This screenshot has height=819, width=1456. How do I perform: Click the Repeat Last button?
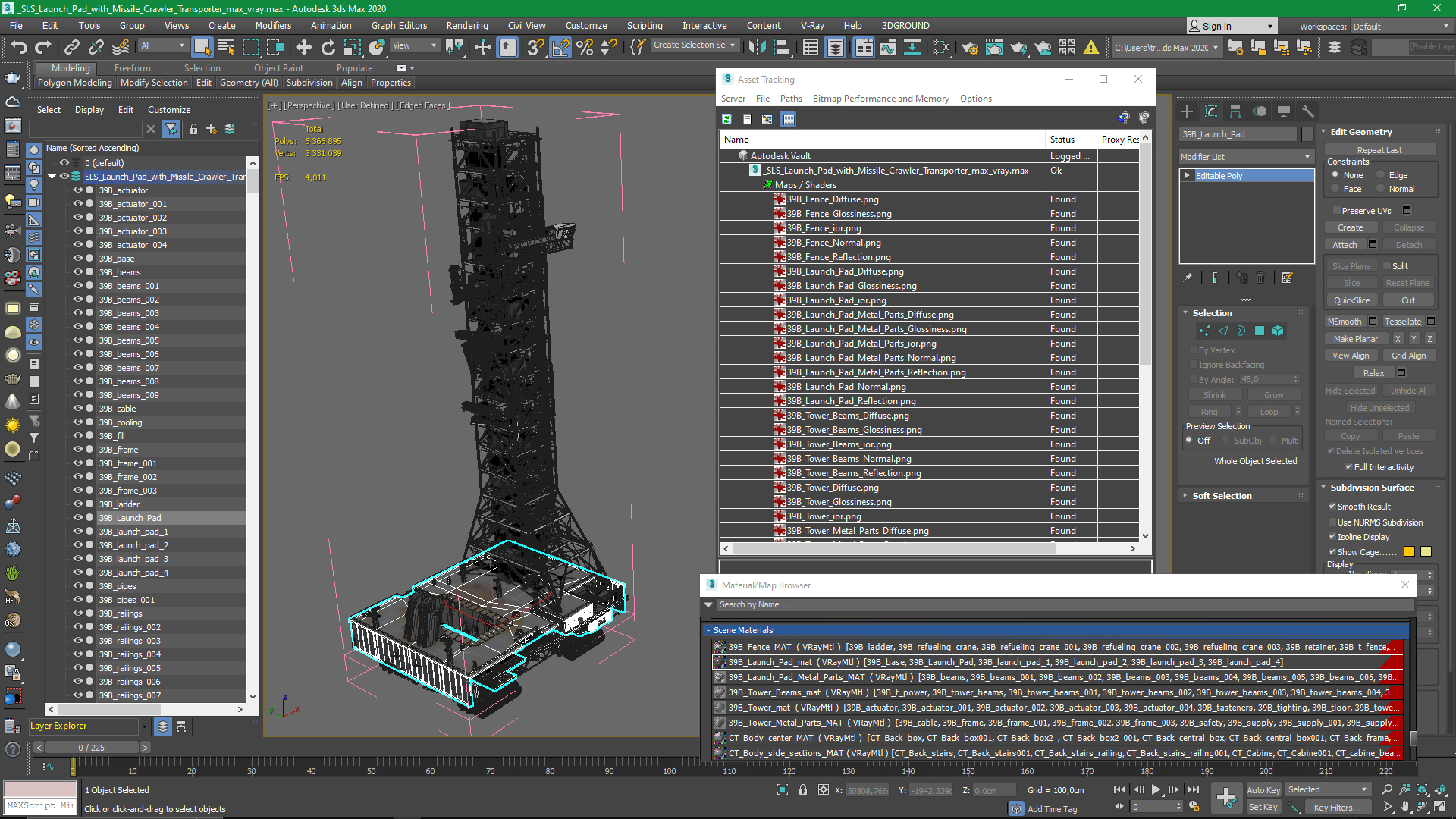[1379, 150]
